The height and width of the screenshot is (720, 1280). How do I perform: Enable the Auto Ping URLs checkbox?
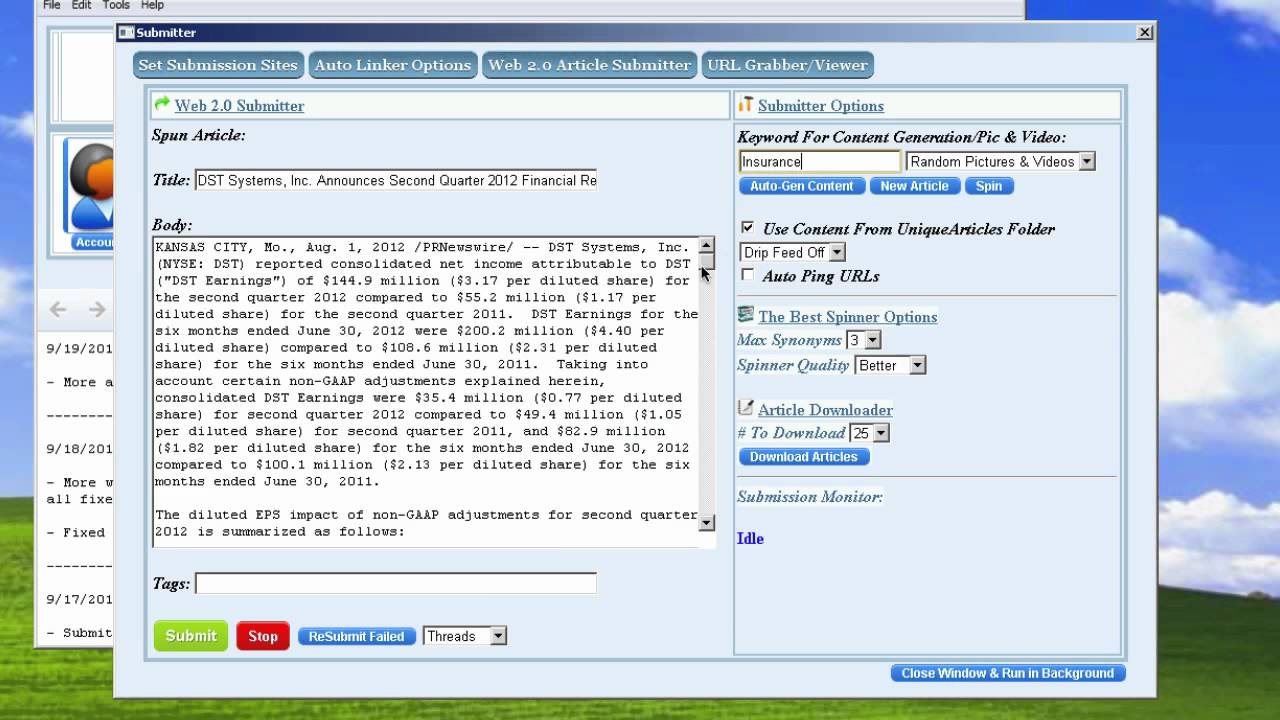click(747, 275)
